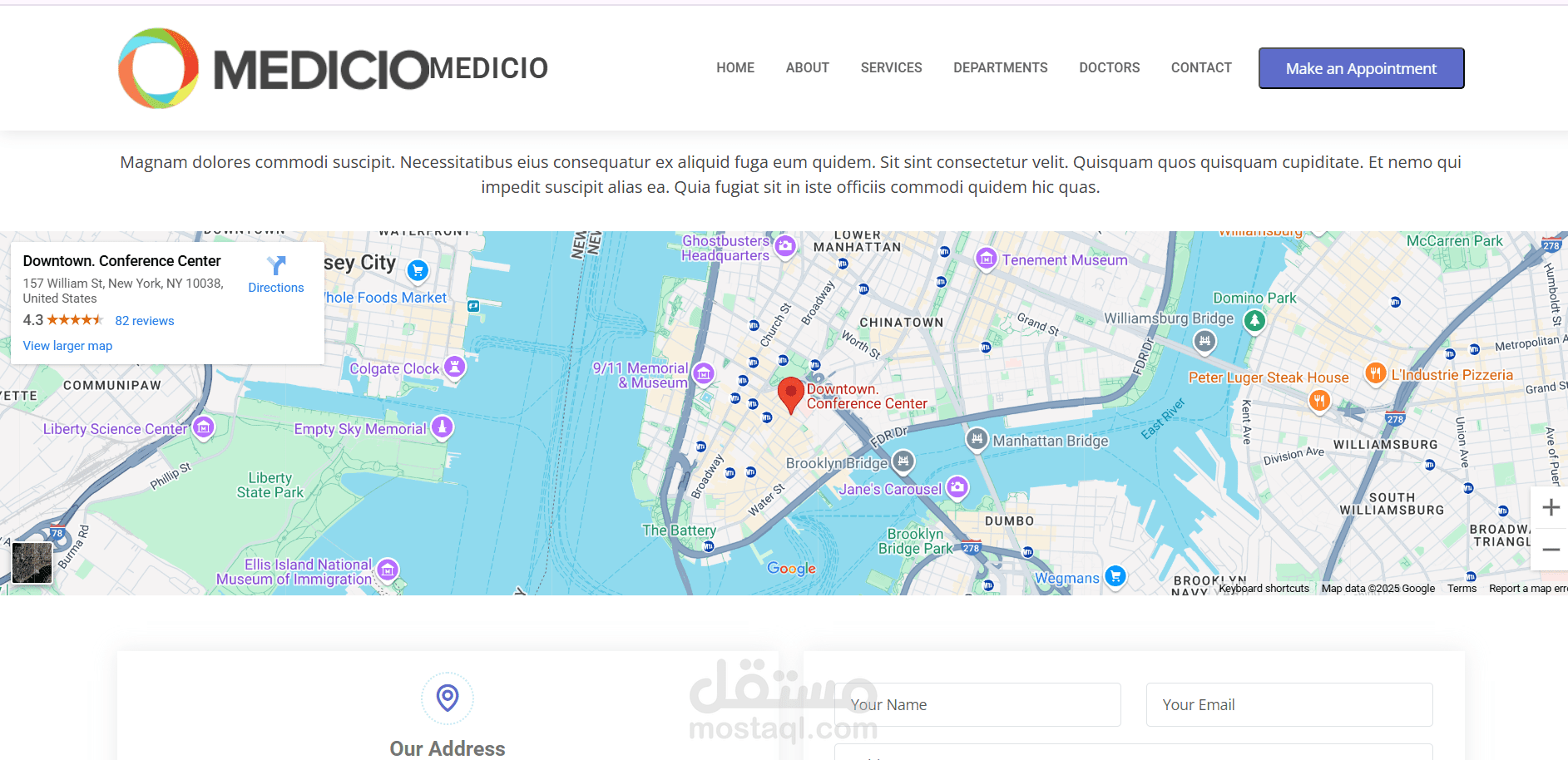Click the Brooklyn Bridge marker icon
Viewport: 1568px width, 760px height.
coord(903,461)
